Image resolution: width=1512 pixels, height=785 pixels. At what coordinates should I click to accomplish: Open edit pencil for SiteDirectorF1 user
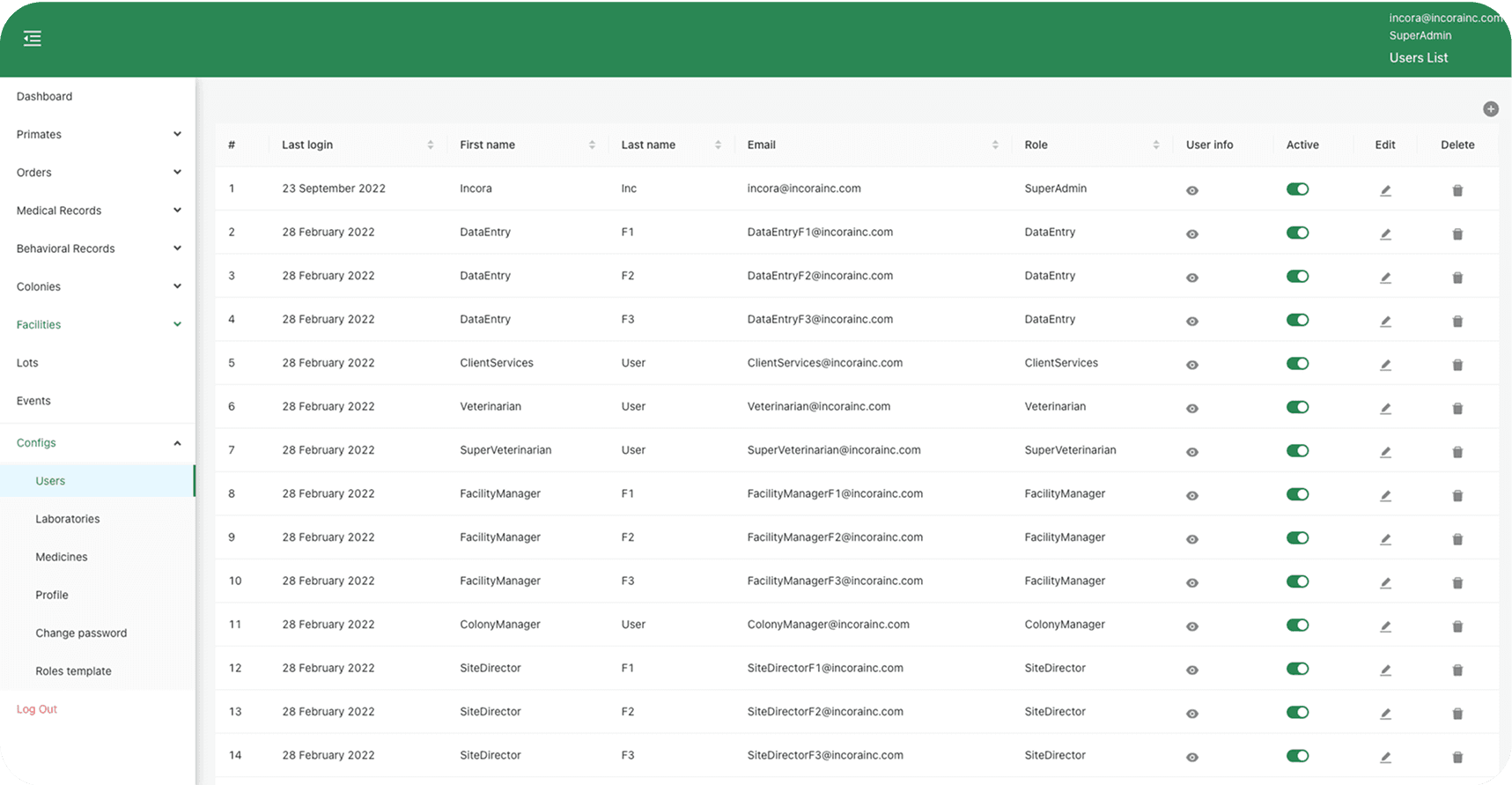click(1384, 670)
